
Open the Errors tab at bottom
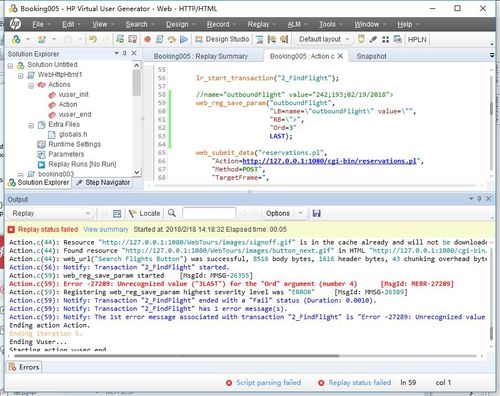(x=24, y=367)
